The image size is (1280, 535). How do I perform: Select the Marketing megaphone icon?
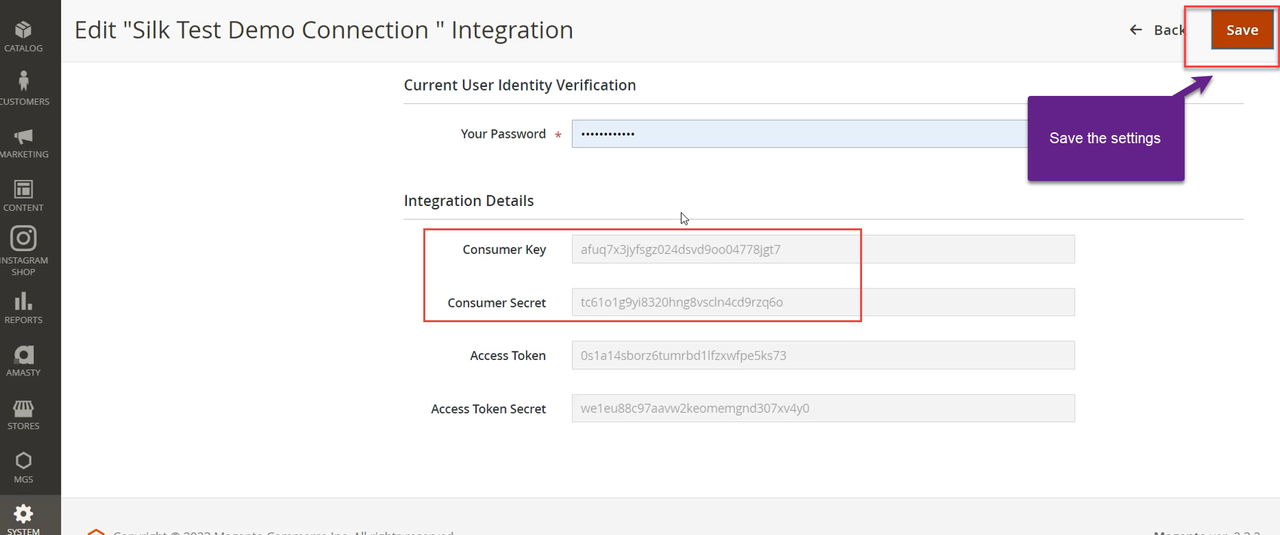[23, 141]
